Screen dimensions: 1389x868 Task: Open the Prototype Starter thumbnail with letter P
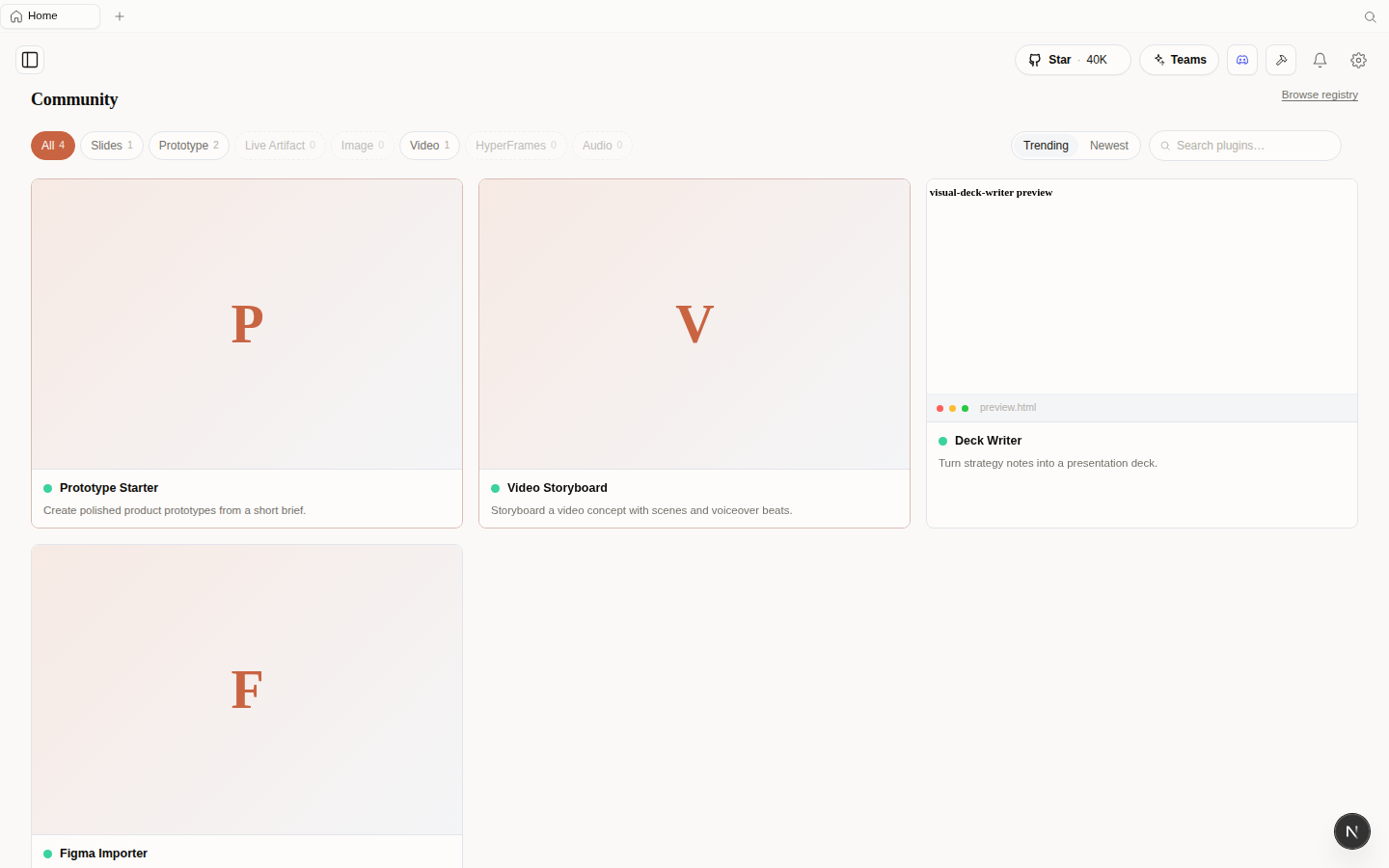pyautogui.click(x=247, y=324)
